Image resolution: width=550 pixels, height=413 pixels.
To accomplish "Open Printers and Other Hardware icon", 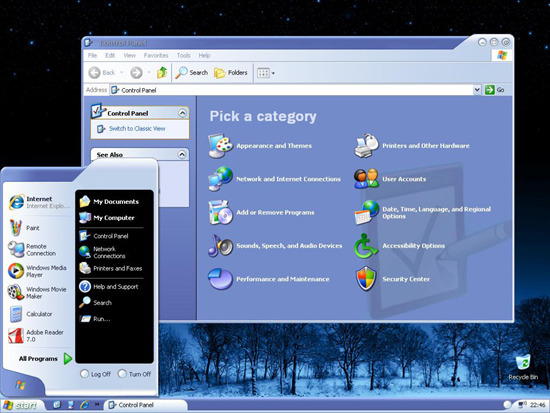I will pyautogui.click(x=366, y=146).
